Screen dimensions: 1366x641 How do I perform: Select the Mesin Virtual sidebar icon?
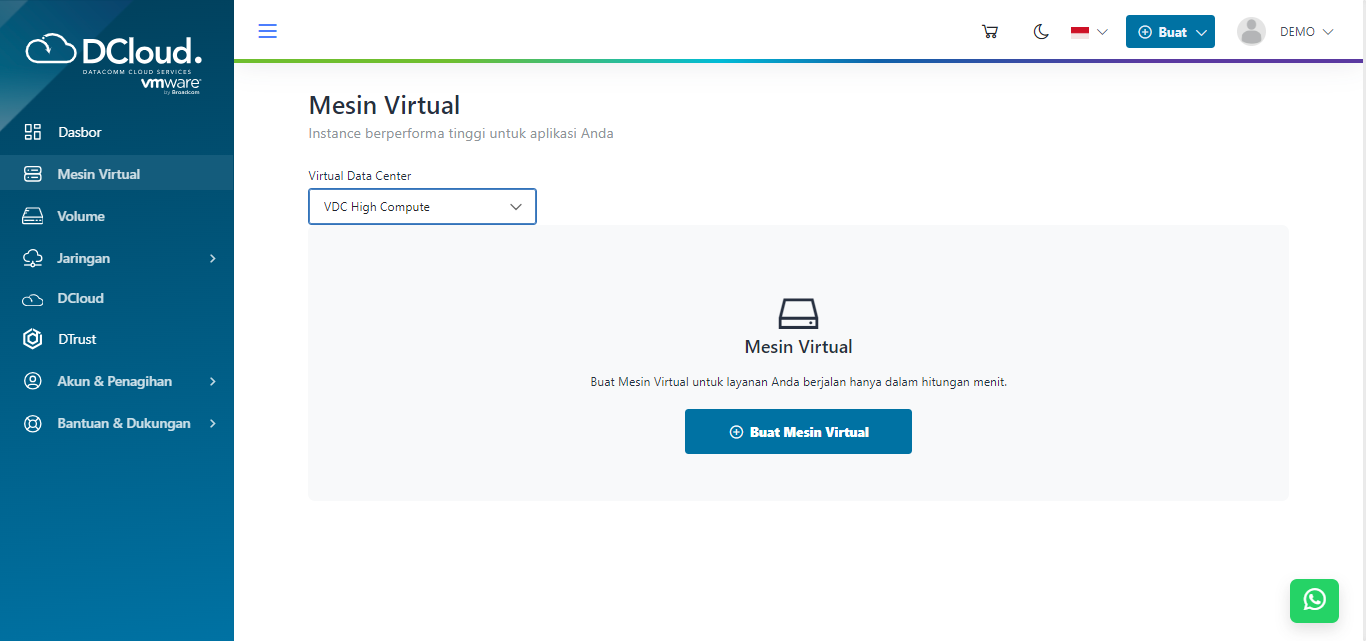[x=32, y=173]
